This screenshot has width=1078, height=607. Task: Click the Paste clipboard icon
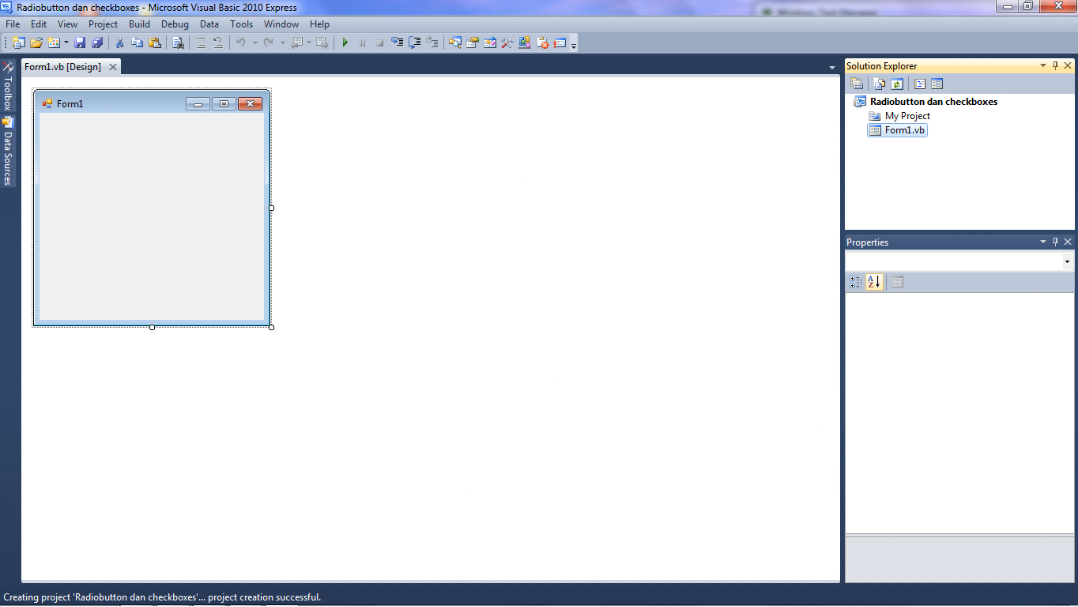[x=155, y=43]
